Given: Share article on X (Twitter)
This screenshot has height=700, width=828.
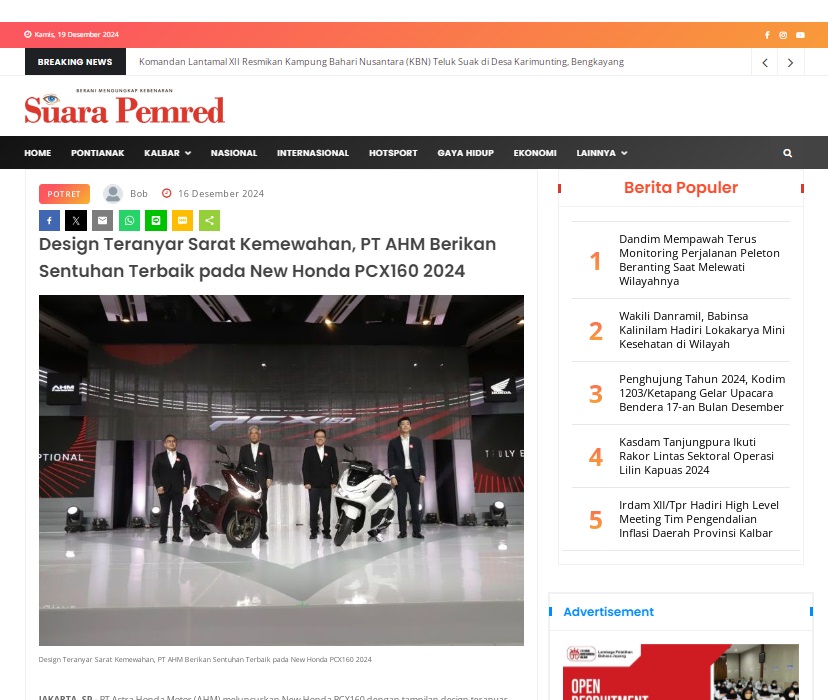Looking at the screenshot, I should [76, 221].
